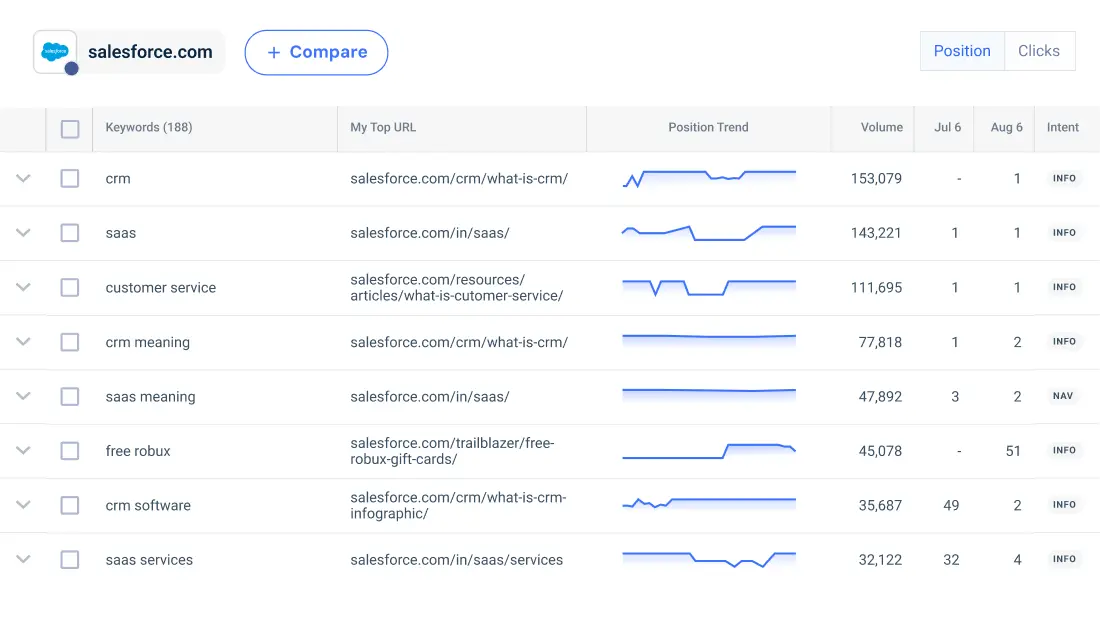Expand the saas meaning row

[23, 396]
